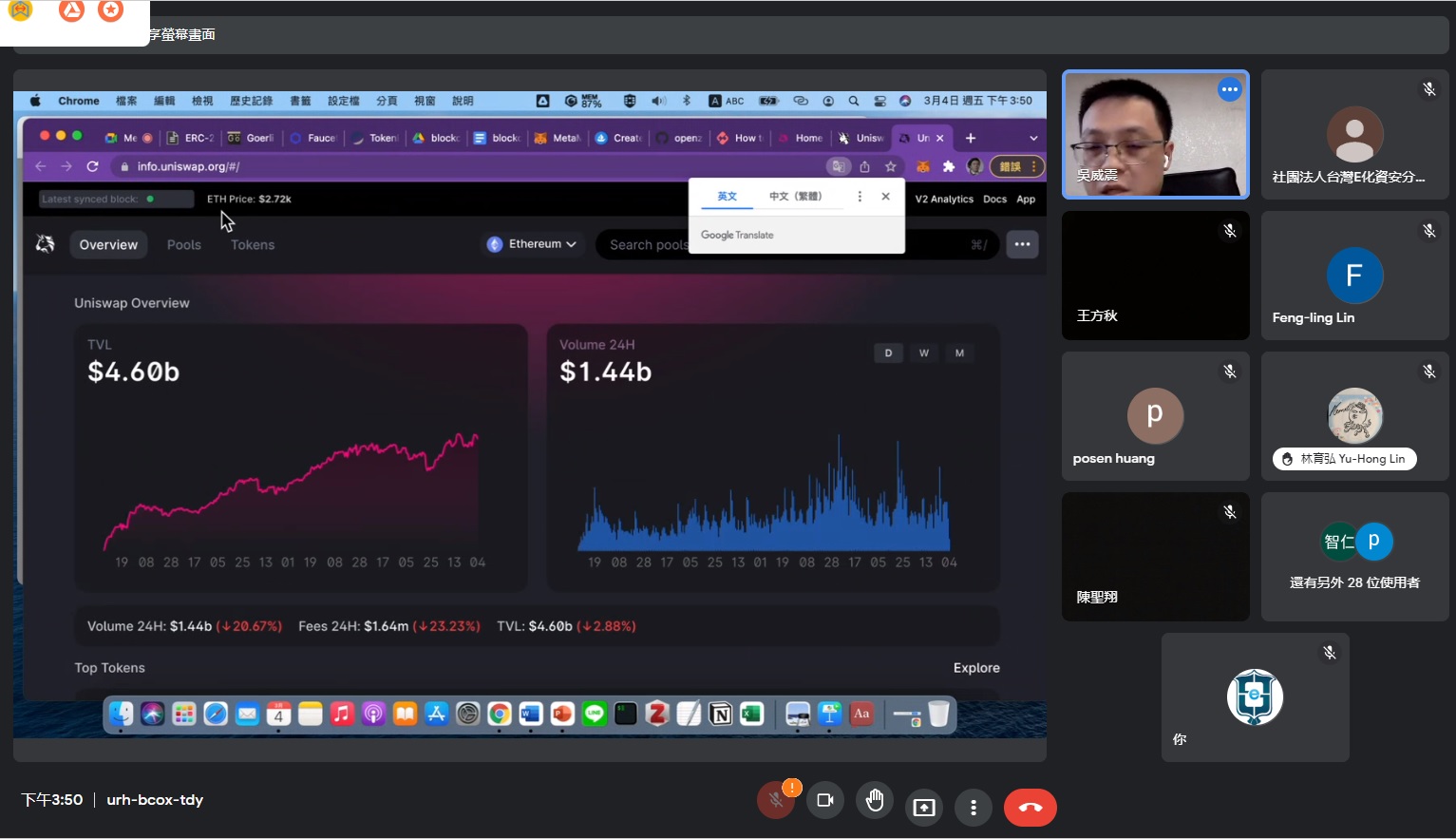Toggle the camera in the meeting bar

pos(825,800)
